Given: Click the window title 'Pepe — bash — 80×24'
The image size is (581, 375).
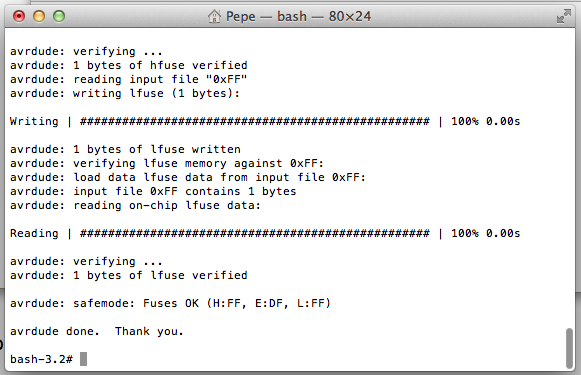Looking at the screenshot, I should (x=298, y=16).
